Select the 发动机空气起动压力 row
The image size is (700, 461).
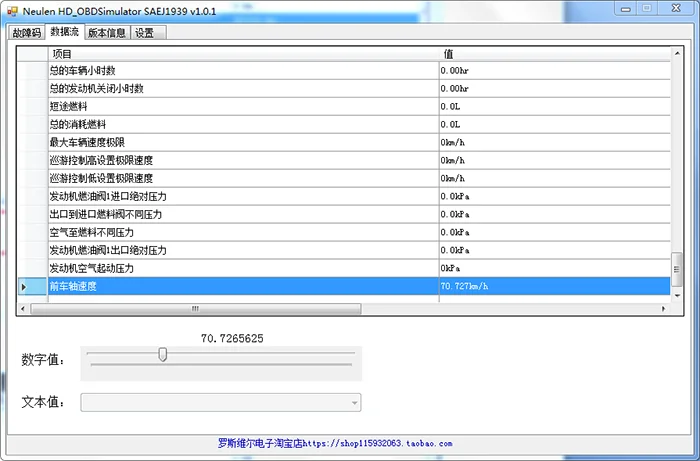click(x=344, y=268)
